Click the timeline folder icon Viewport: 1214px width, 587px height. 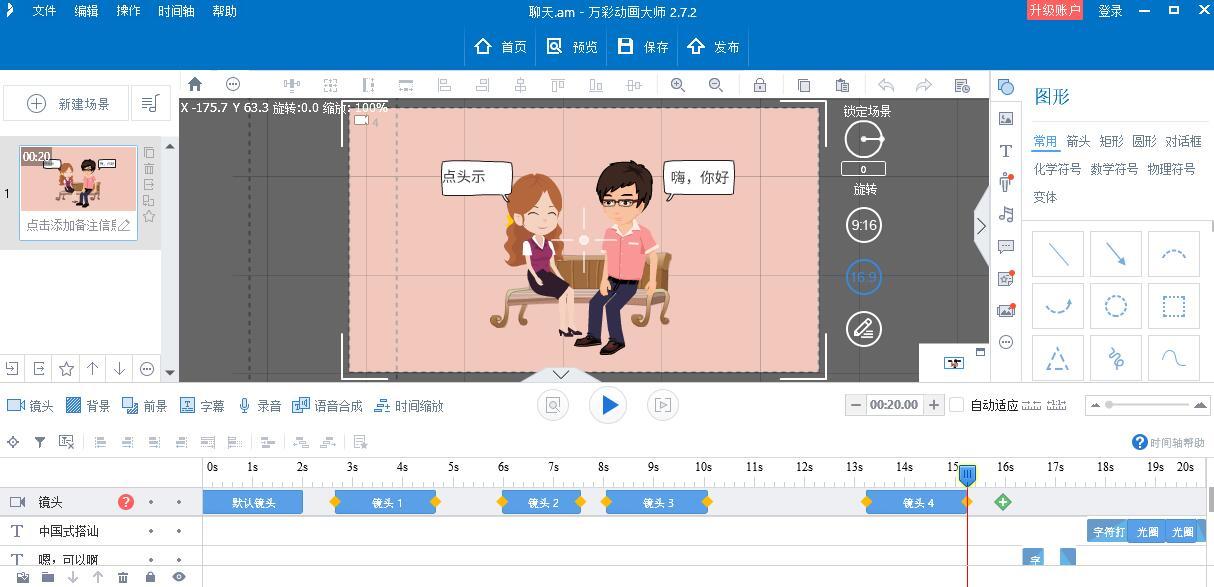tap(47, 577)
